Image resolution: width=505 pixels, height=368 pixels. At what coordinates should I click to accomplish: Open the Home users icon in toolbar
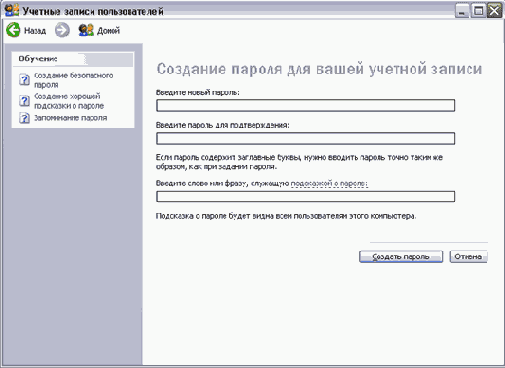pos(86,30)
